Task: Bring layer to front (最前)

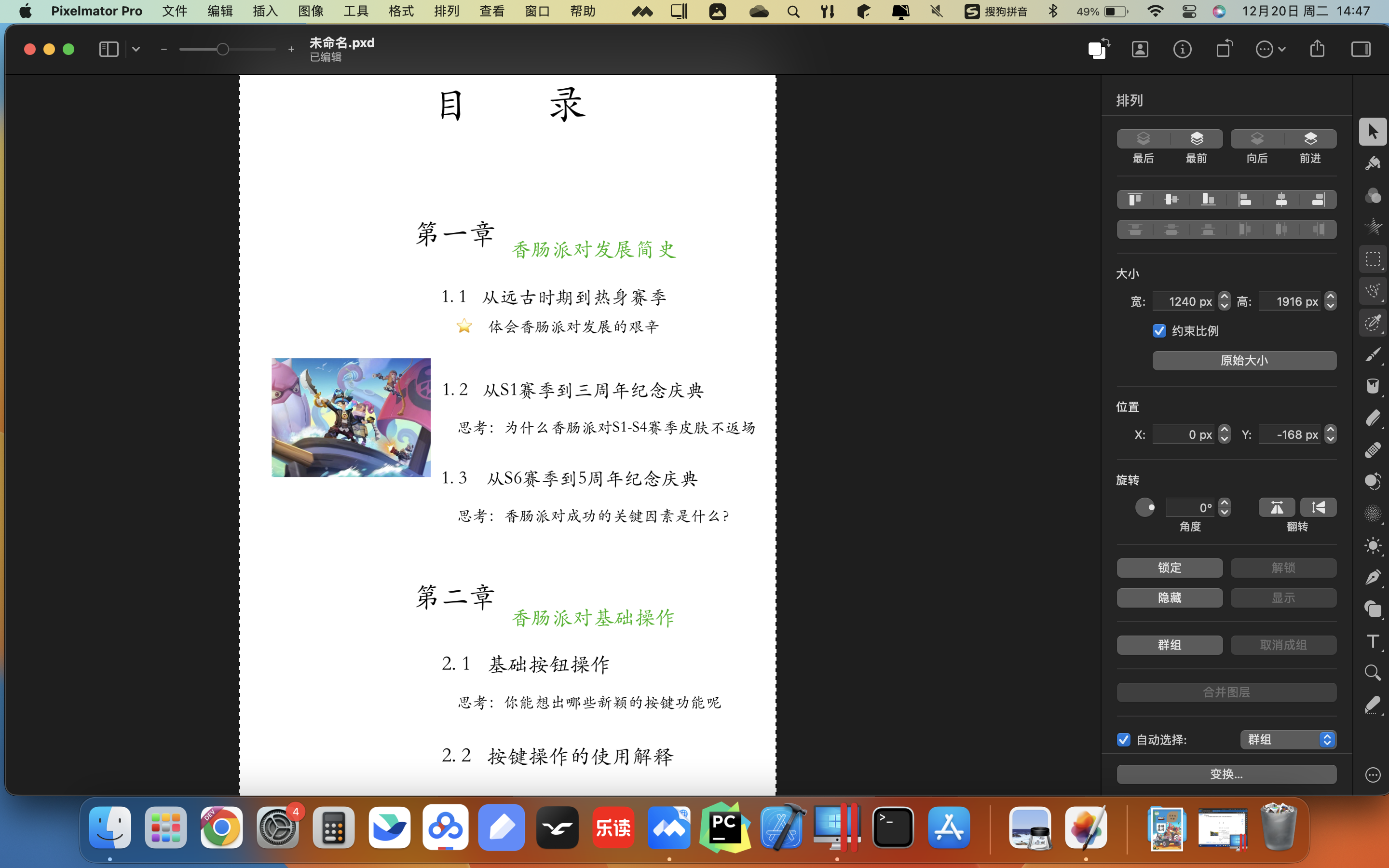Action: click(1196, 139)
